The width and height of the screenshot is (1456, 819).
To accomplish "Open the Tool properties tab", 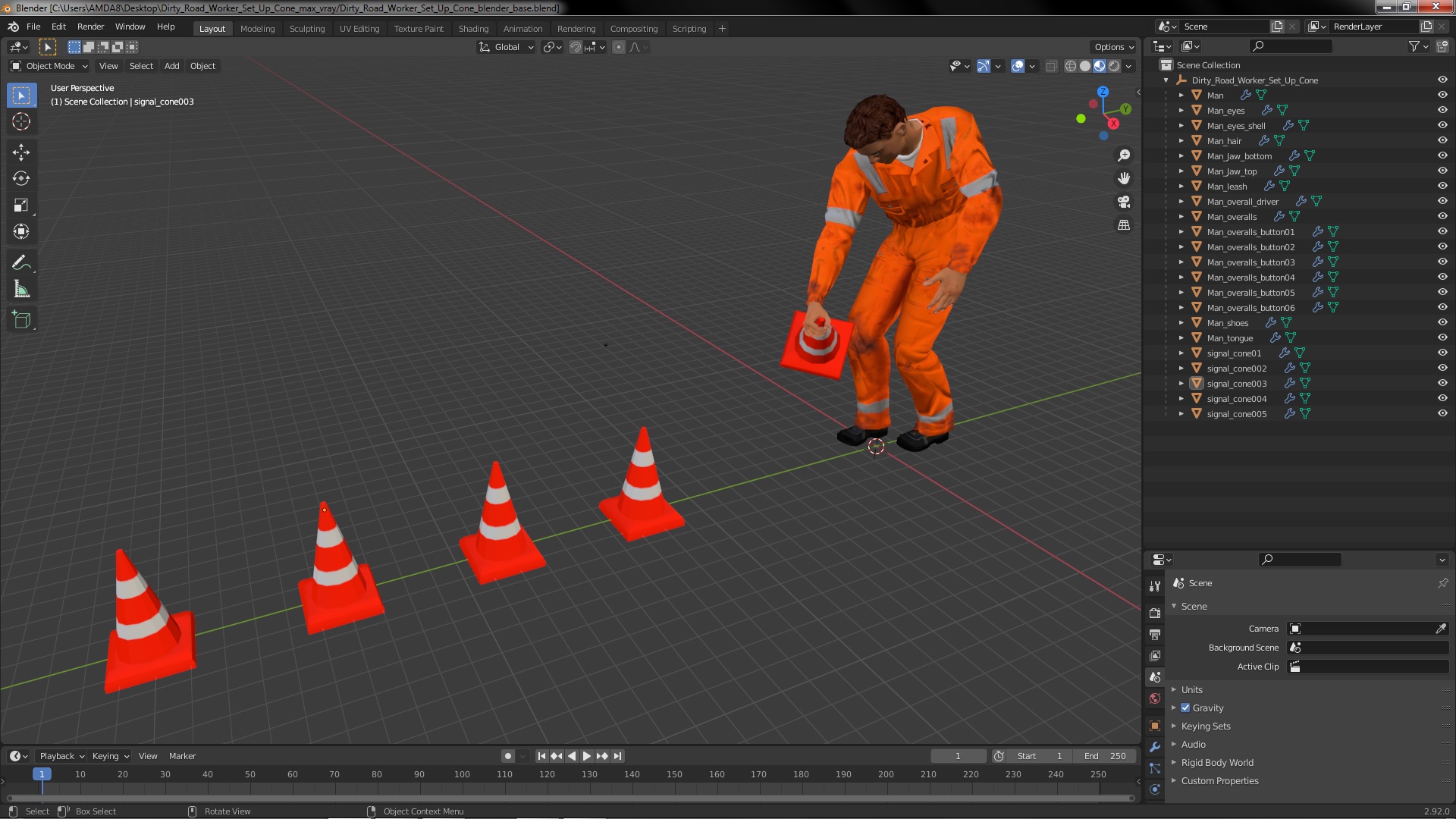I will pyautogui.click(x=1155, y=585).
